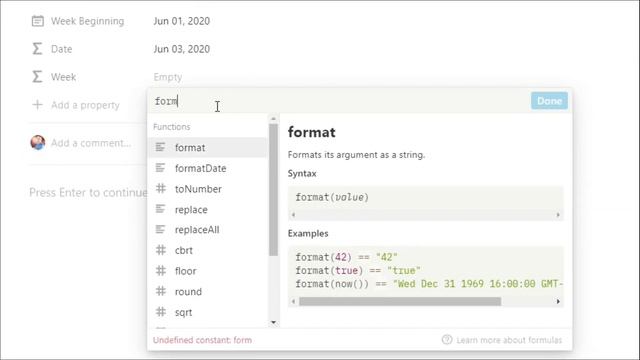Click the Press Enter to continue placeholder
This screenshot has width=640, height=360.
point(88,192)
